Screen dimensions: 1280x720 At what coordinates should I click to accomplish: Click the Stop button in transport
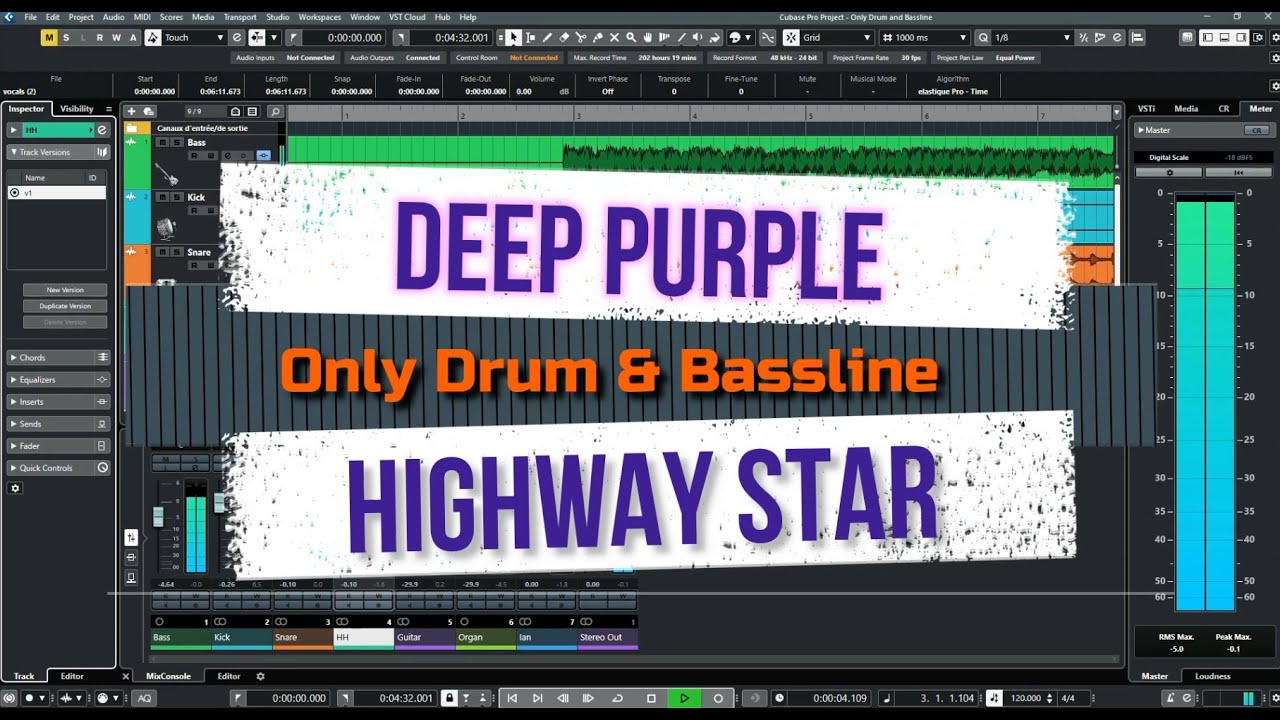pos(651,698)
